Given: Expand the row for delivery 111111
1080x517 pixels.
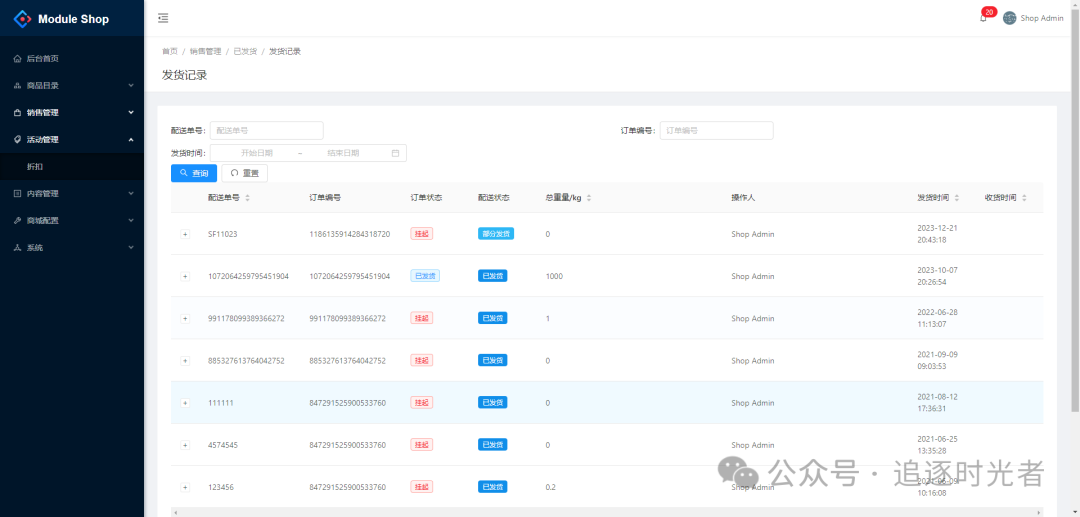Looking at the screenshot, I should click(x=185, y=403).
